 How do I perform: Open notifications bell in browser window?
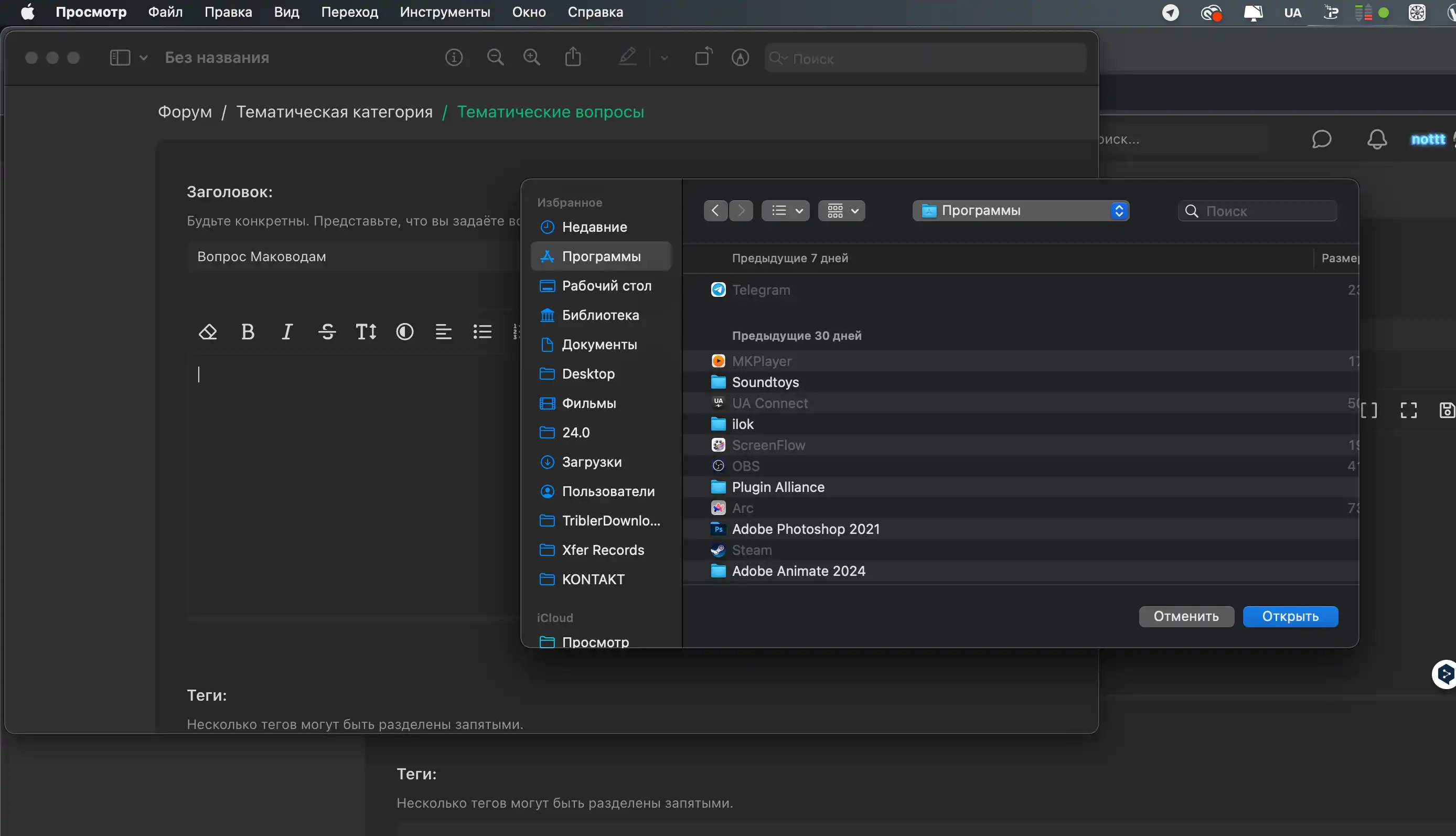coord(1377,139)
